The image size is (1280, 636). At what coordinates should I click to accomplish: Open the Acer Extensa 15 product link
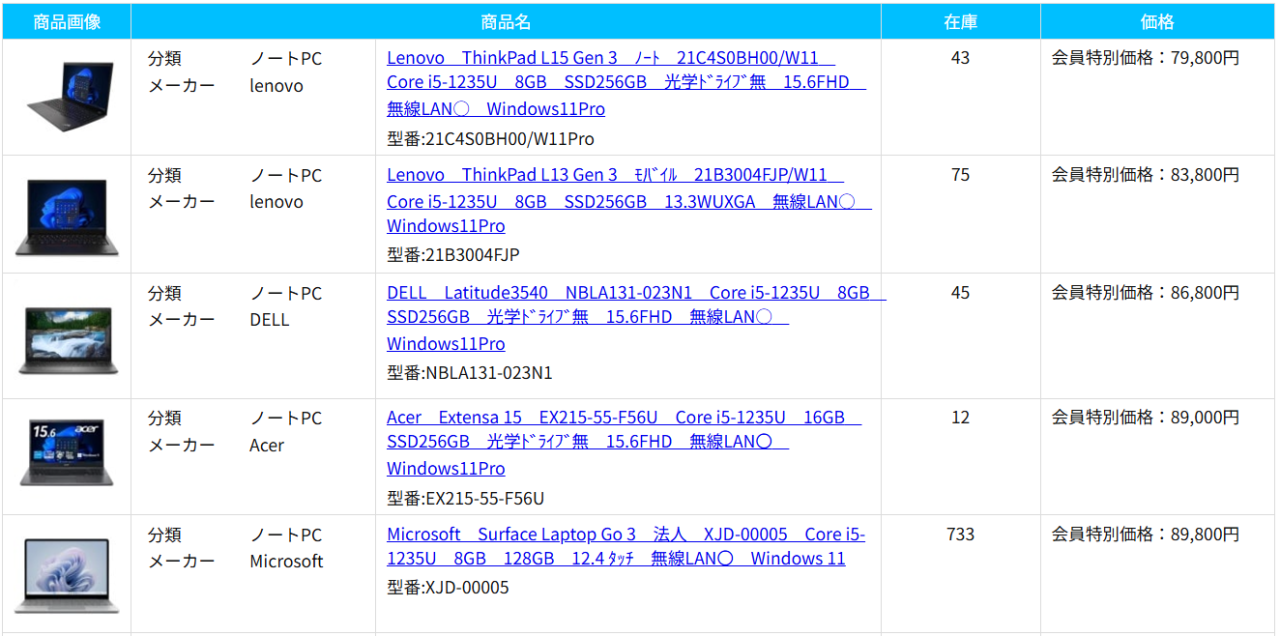pyautogui.click(x=624, y=443)
